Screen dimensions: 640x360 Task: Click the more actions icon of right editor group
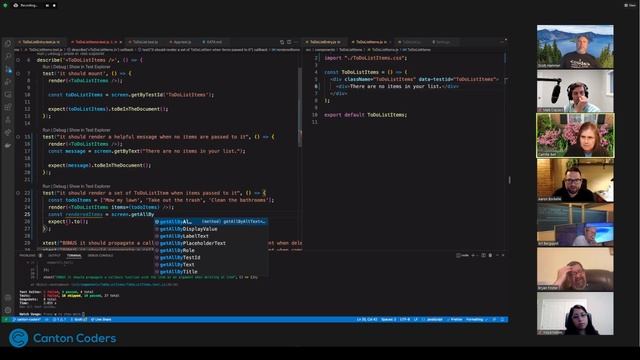click(502, 42)
